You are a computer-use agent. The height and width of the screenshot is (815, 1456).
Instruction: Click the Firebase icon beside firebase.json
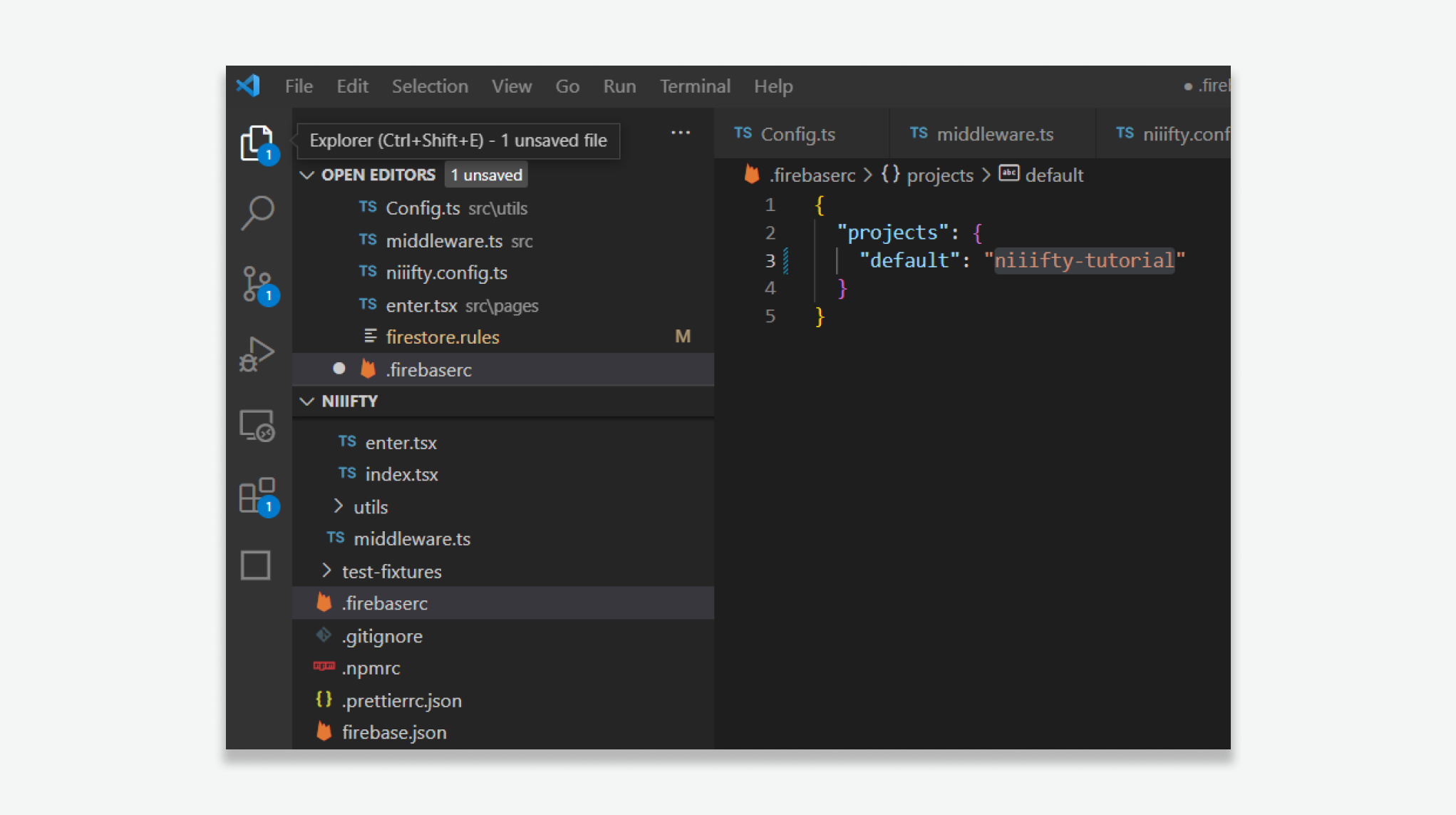pos(324,731)
